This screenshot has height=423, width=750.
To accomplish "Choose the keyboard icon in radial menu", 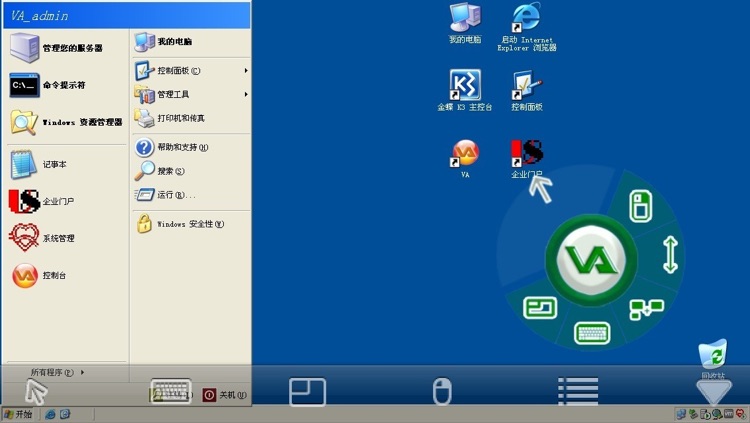I will (592, 333).
